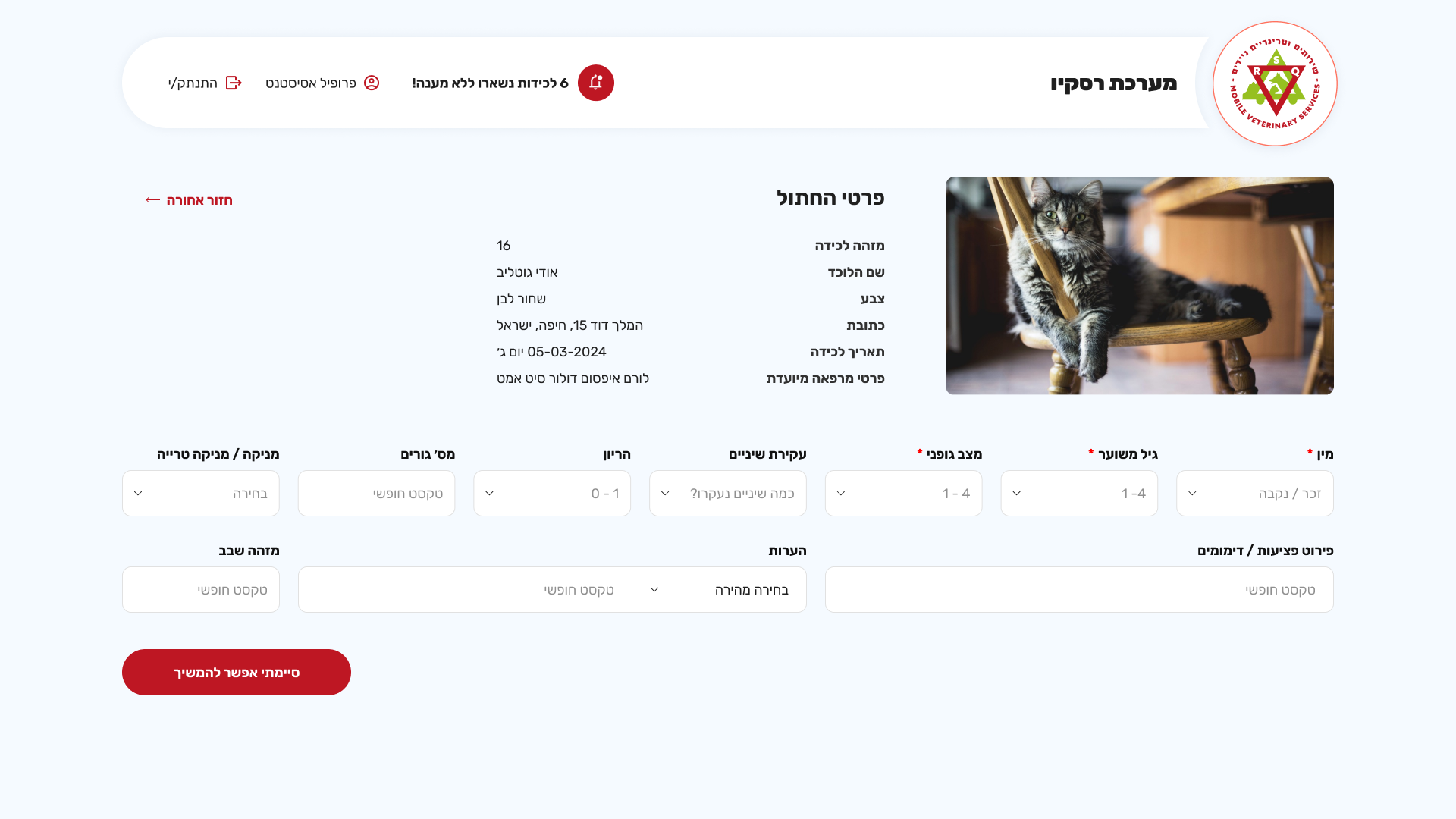
Task: Click the Mobile Veterinary Services logo
Action: point(1275,83)
